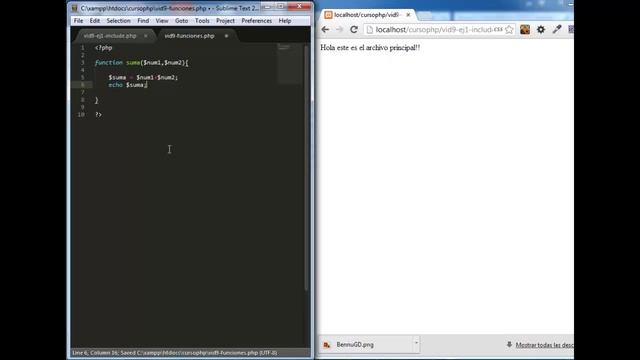Click 'Hola este es el archivo principal!!' text
The image size is (640, 360).
tap(370, 48)
